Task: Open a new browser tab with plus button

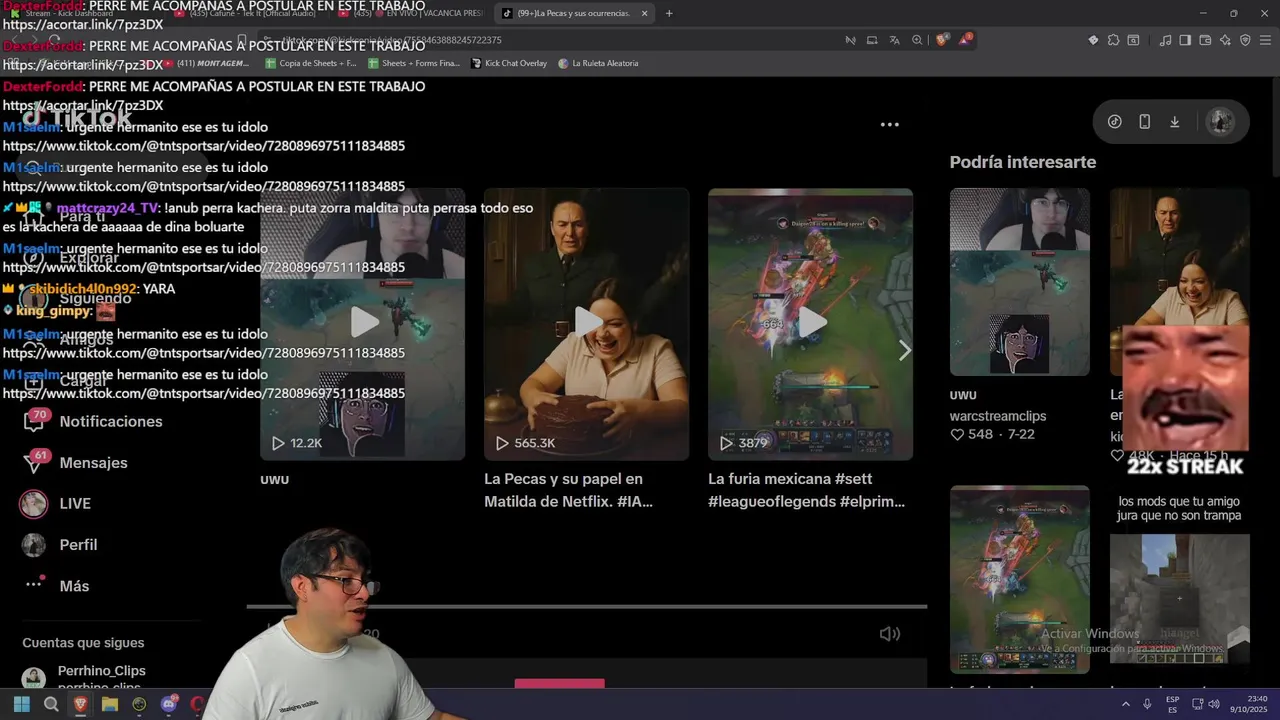Action: [669, 13]
